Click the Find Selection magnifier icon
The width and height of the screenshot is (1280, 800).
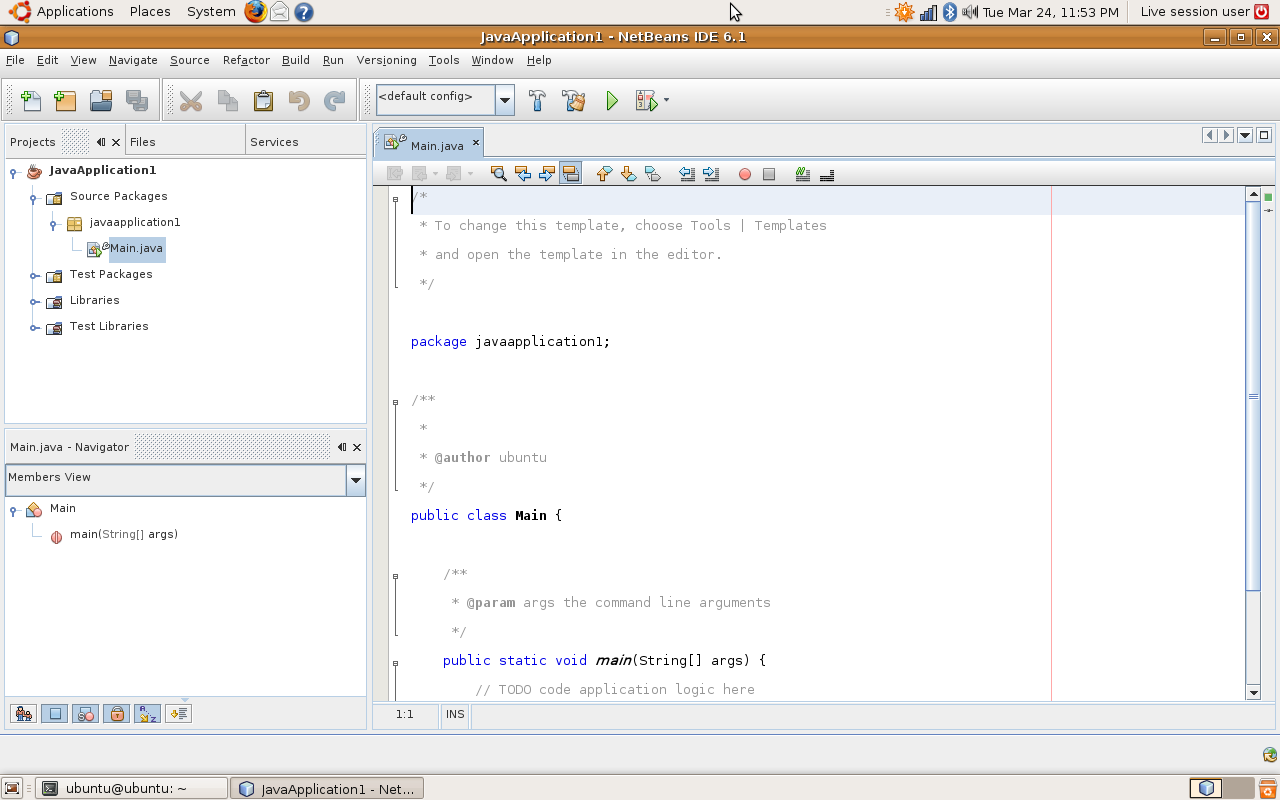pos(498,174)
